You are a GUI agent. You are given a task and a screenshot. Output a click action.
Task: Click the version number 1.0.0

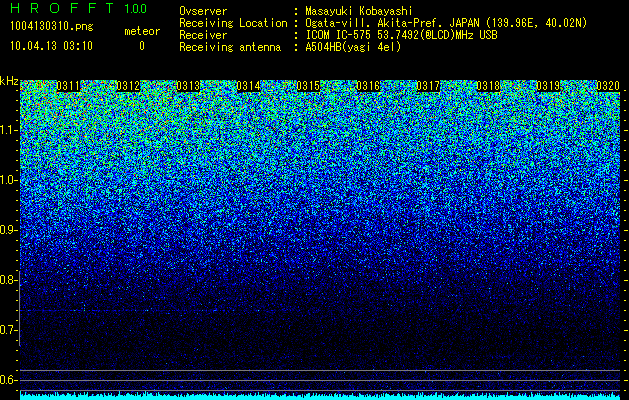pos(136,9)
